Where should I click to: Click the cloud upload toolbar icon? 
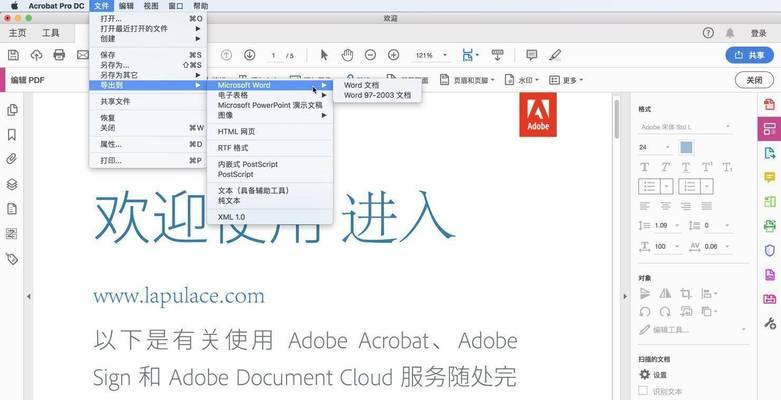pos(36,55)
